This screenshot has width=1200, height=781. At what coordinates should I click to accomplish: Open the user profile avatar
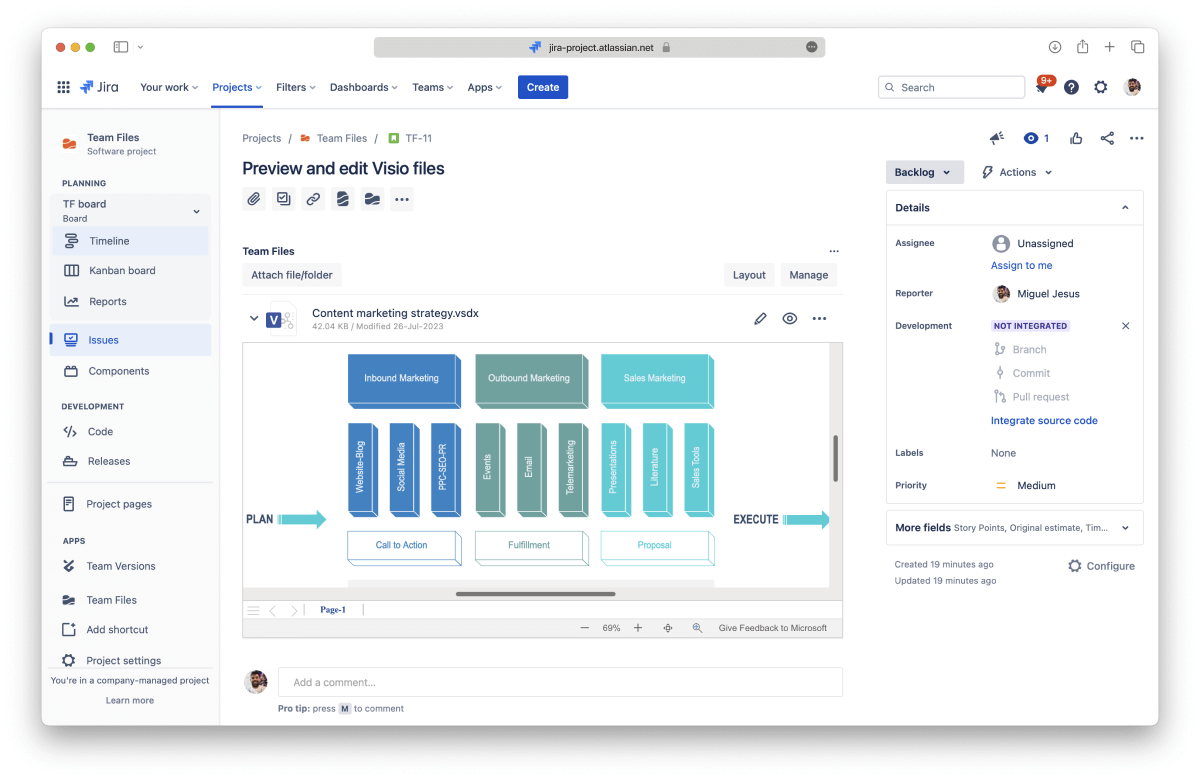[1132, 87]
